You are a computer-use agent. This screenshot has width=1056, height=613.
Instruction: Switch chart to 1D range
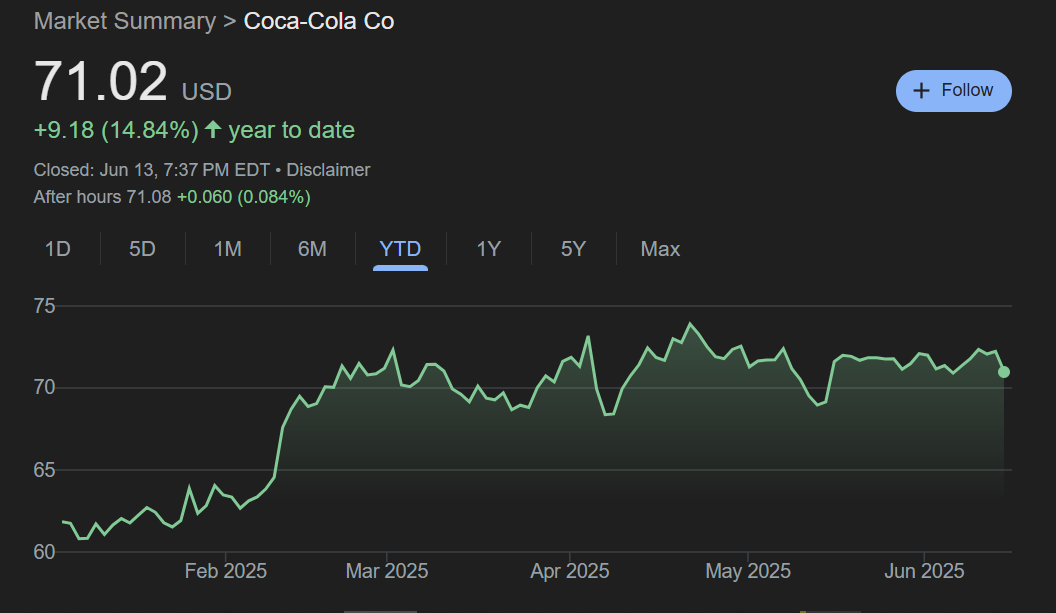coord(58,249)
